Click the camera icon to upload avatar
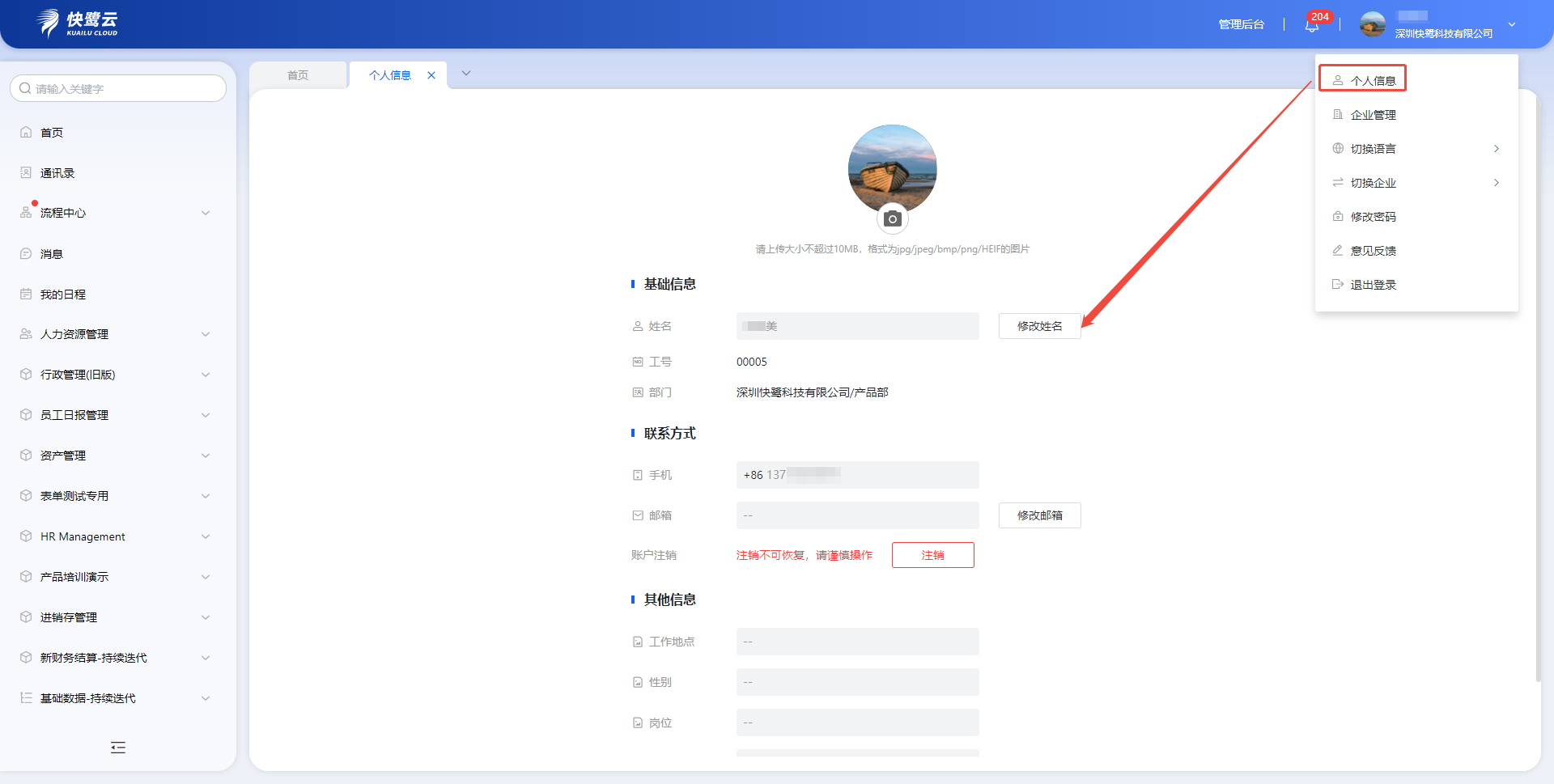This screenshot has height=784, width=1554. (x=892, y=219)
